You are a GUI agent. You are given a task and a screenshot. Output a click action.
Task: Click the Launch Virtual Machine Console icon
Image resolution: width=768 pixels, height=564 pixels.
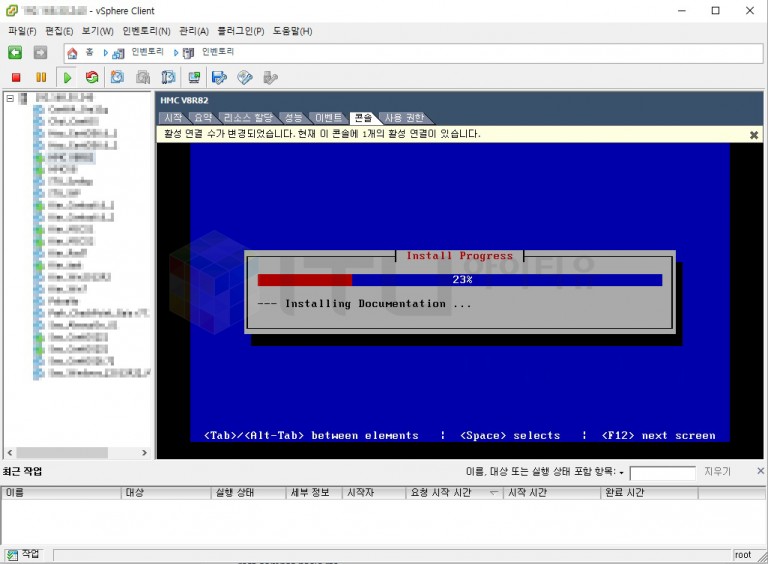point(194,77)
